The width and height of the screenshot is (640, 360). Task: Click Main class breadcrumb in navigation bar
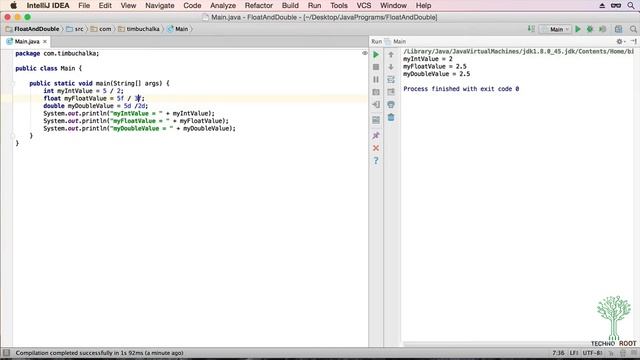click(178, 29)
